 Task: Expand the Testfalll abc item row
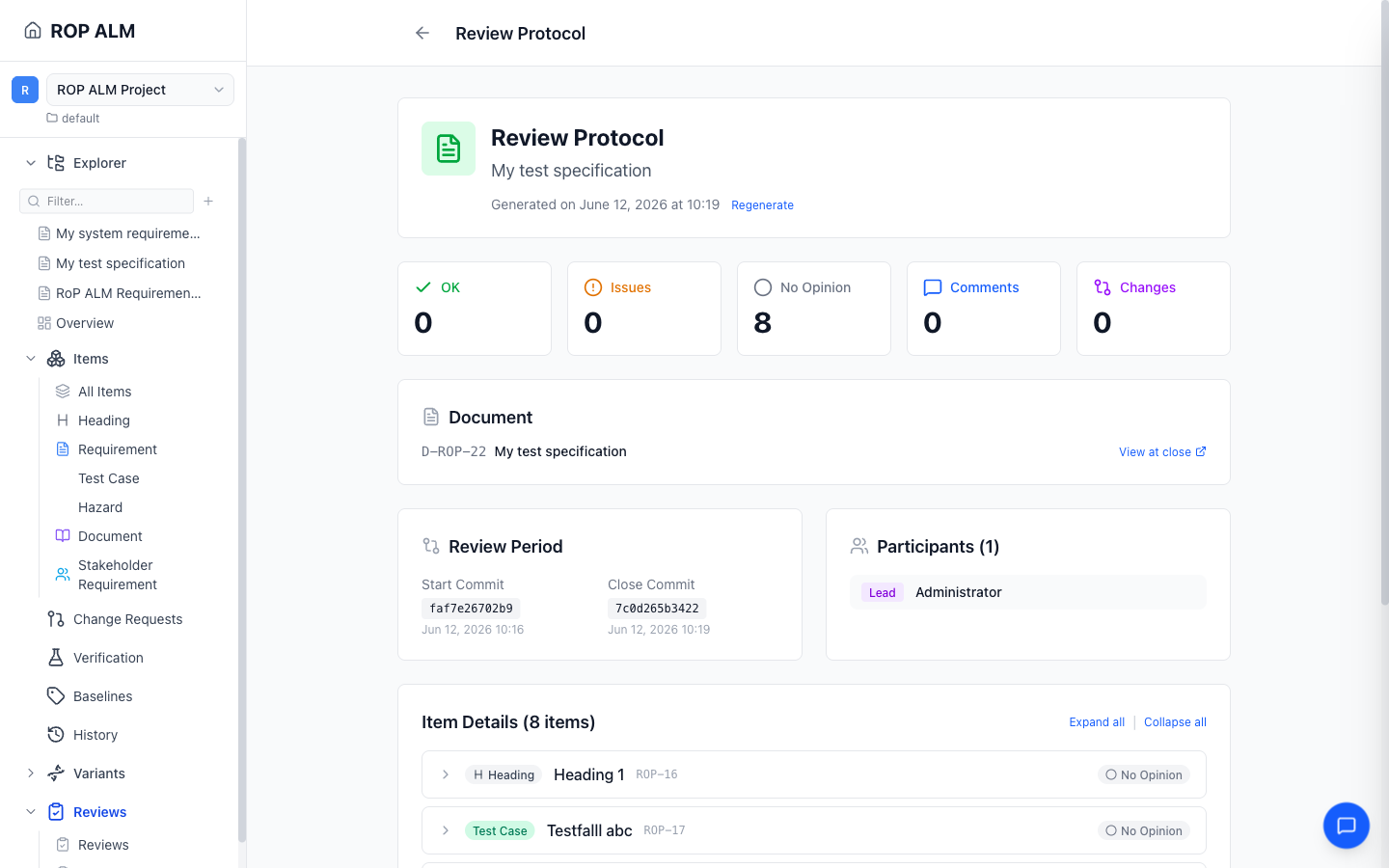coord(446,830)
